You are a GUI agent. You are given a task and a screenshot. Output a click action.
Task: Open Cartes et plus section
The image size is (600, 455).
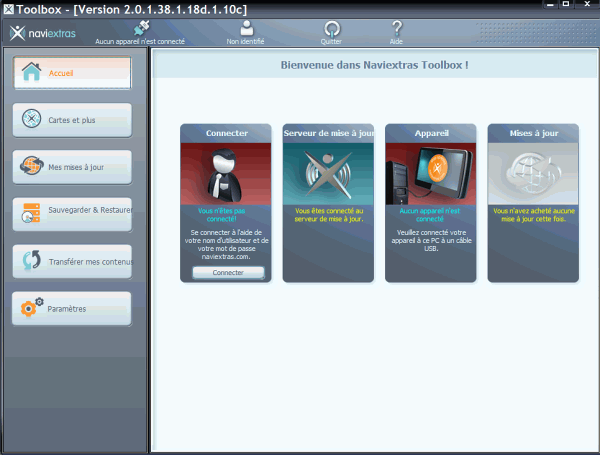(x=72, y=120)
